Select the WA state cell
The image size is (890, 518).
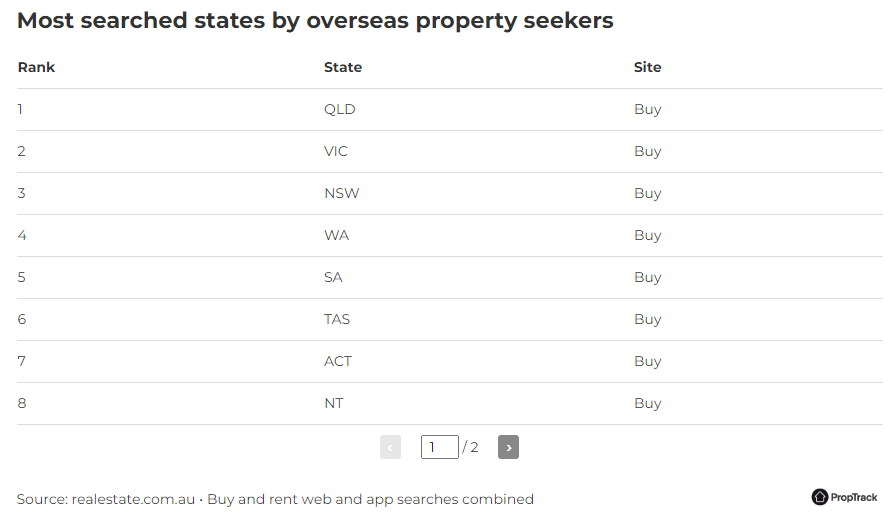tap(337, 235)
